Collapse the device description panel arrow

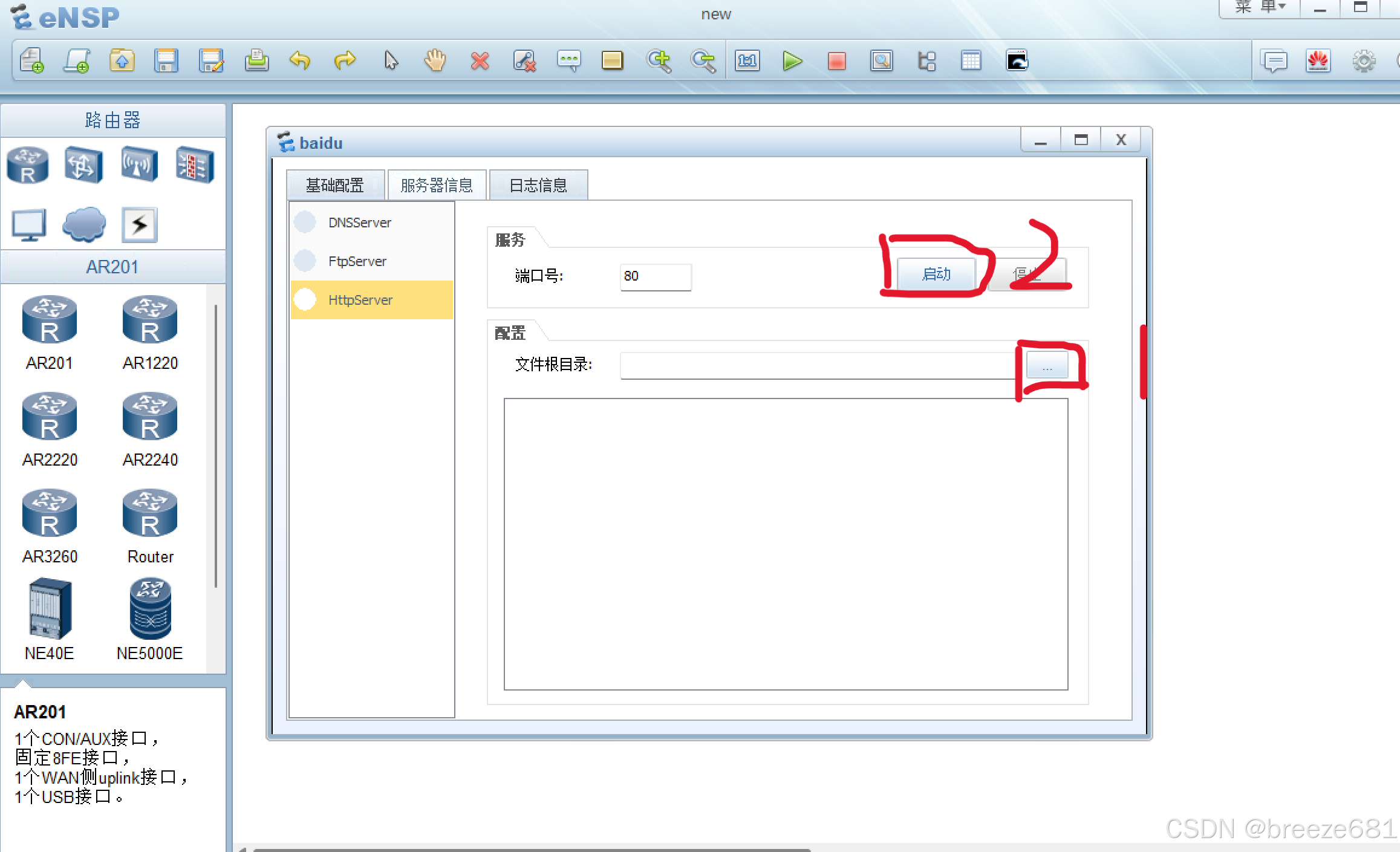(23, 683)
